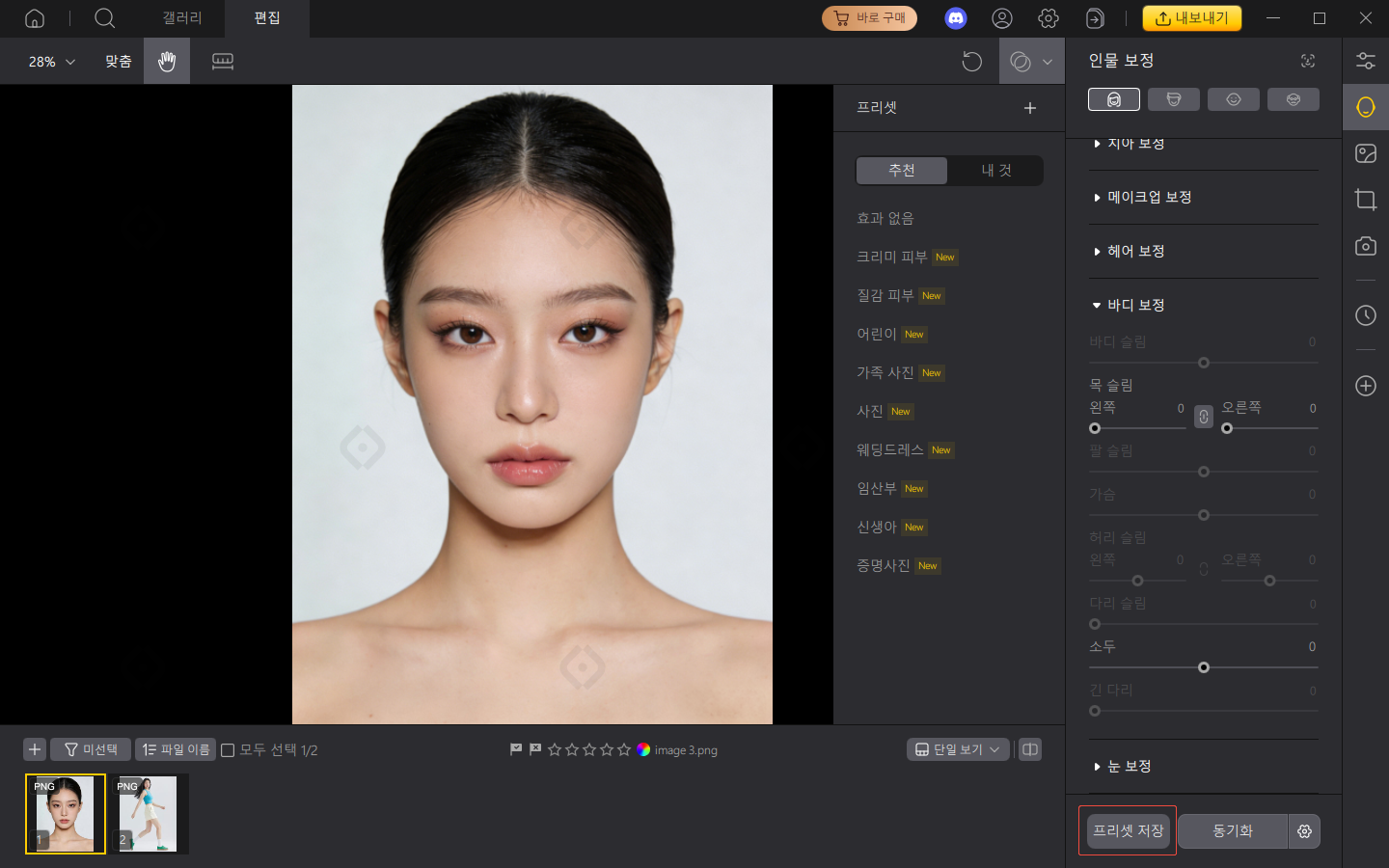Open the 단일 보기 view dropdown

[957, 749]
